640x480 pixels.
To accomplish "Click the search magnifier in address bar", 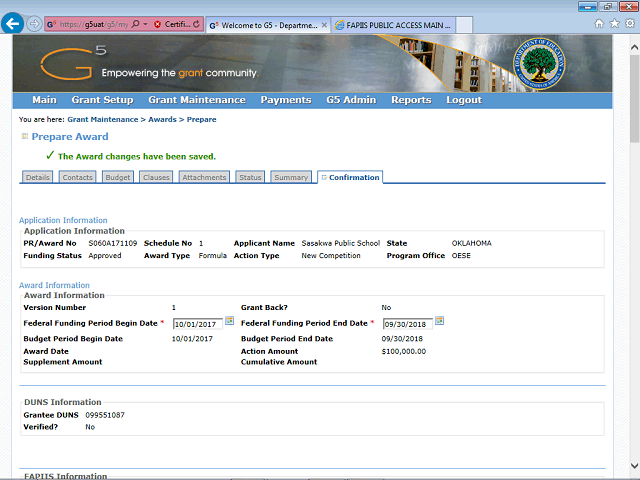I will coord(136,24).
